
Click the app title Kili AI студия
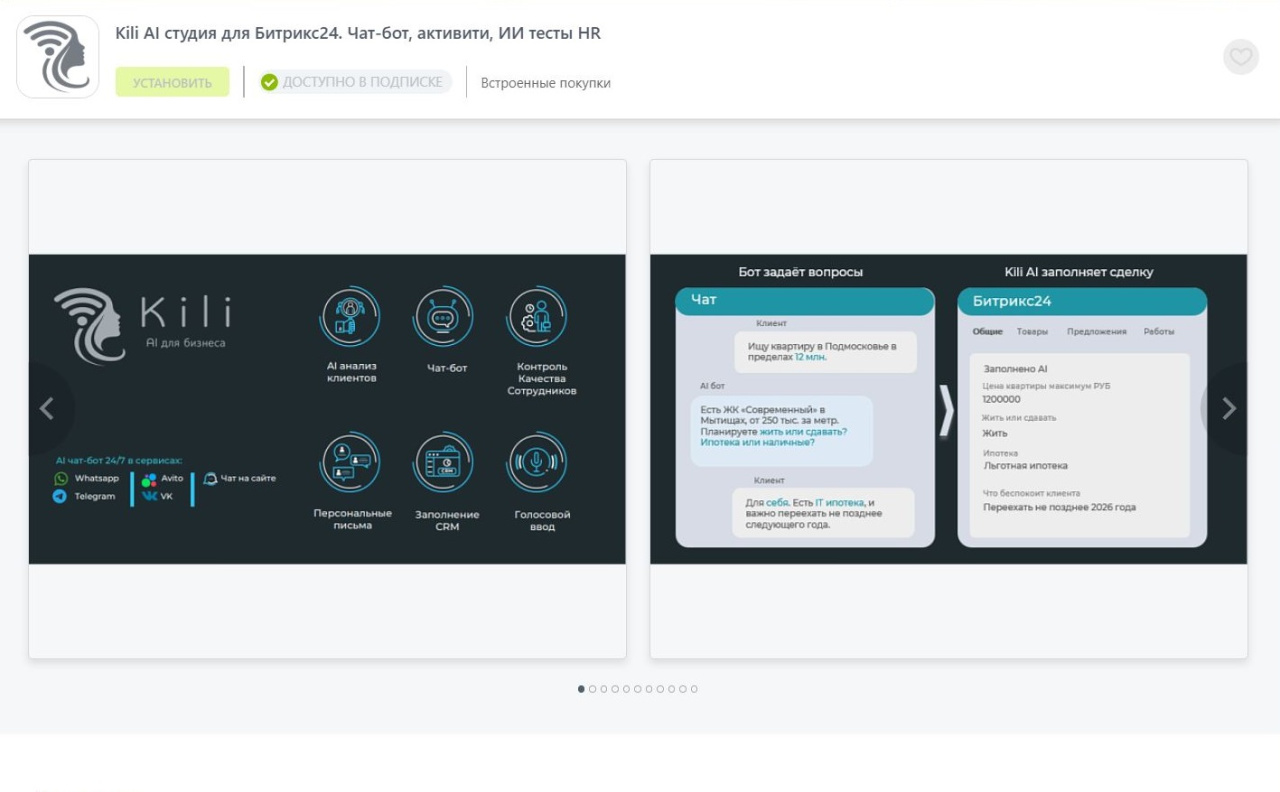point(358,33)
